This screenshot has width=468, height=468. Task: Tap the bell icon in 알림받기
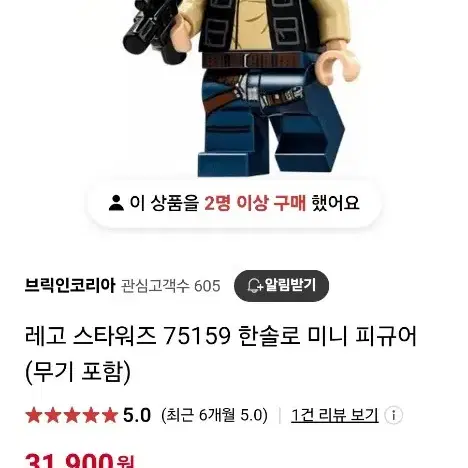[x=255, y=286]
